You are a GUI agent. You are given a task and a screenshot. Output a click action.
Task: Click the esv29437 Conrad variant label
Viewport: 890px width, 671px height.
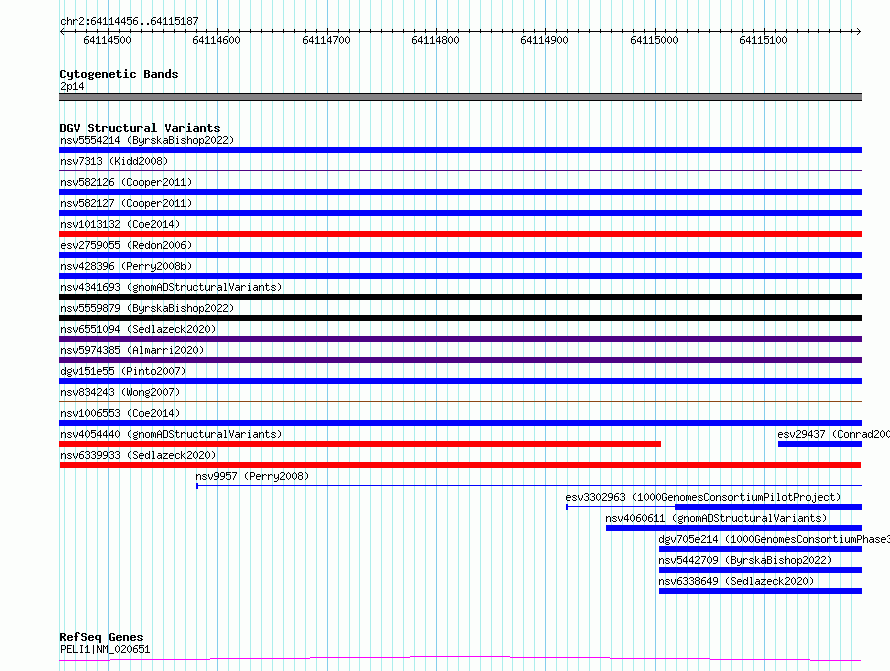point(833,434)
